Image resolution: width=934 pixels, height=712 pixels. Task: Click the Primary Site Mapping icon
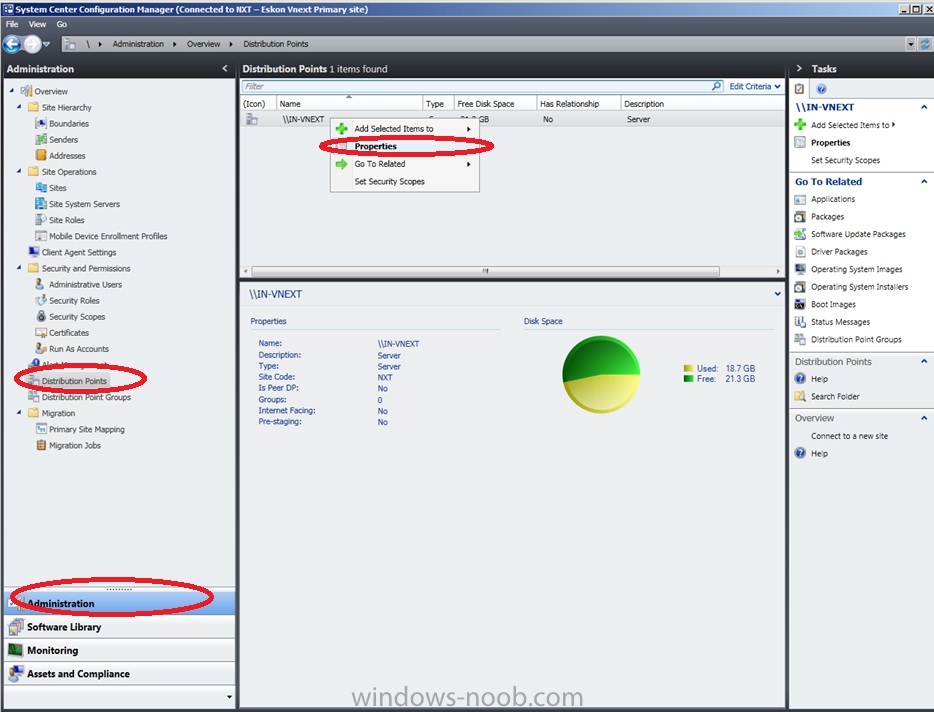(x=41, y=429)
